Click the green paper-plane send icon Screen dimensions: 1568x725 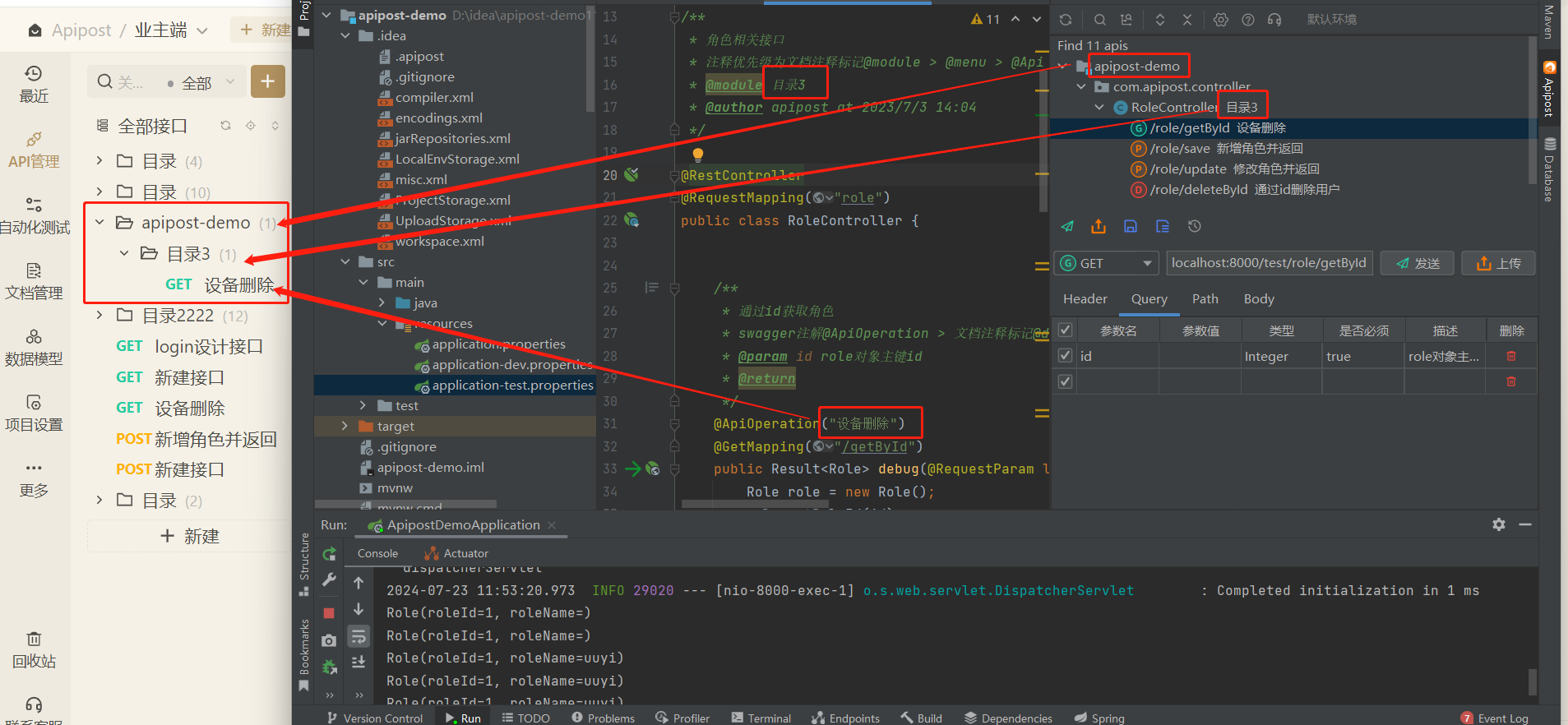pos(1067,226)
